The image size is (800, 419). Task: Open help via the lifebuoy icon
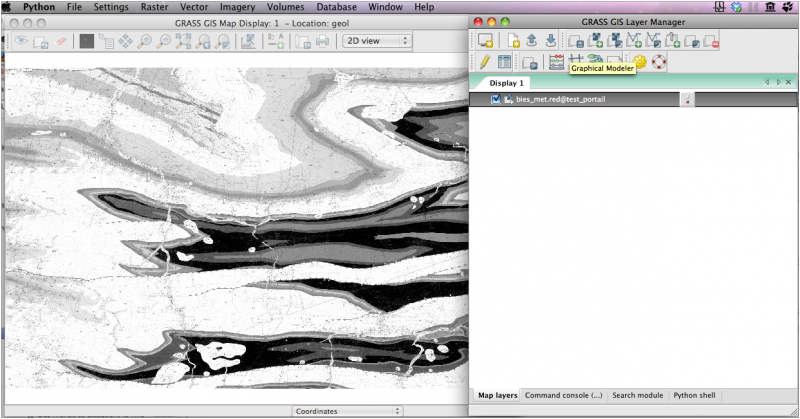click(x=658, y=62)
